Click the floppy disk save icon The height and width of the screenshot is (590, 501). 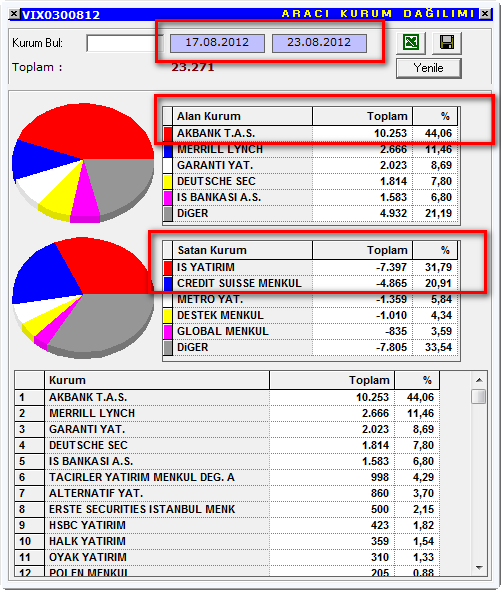click(x=447, y=43)
